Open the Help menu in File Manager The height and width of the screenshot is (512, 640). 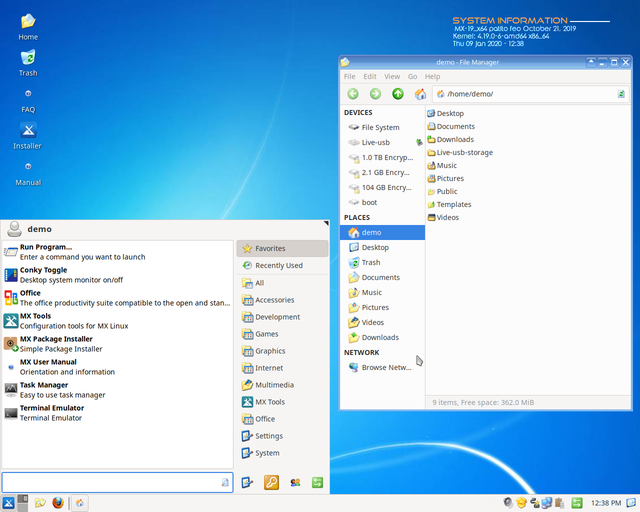coord(432,76)
